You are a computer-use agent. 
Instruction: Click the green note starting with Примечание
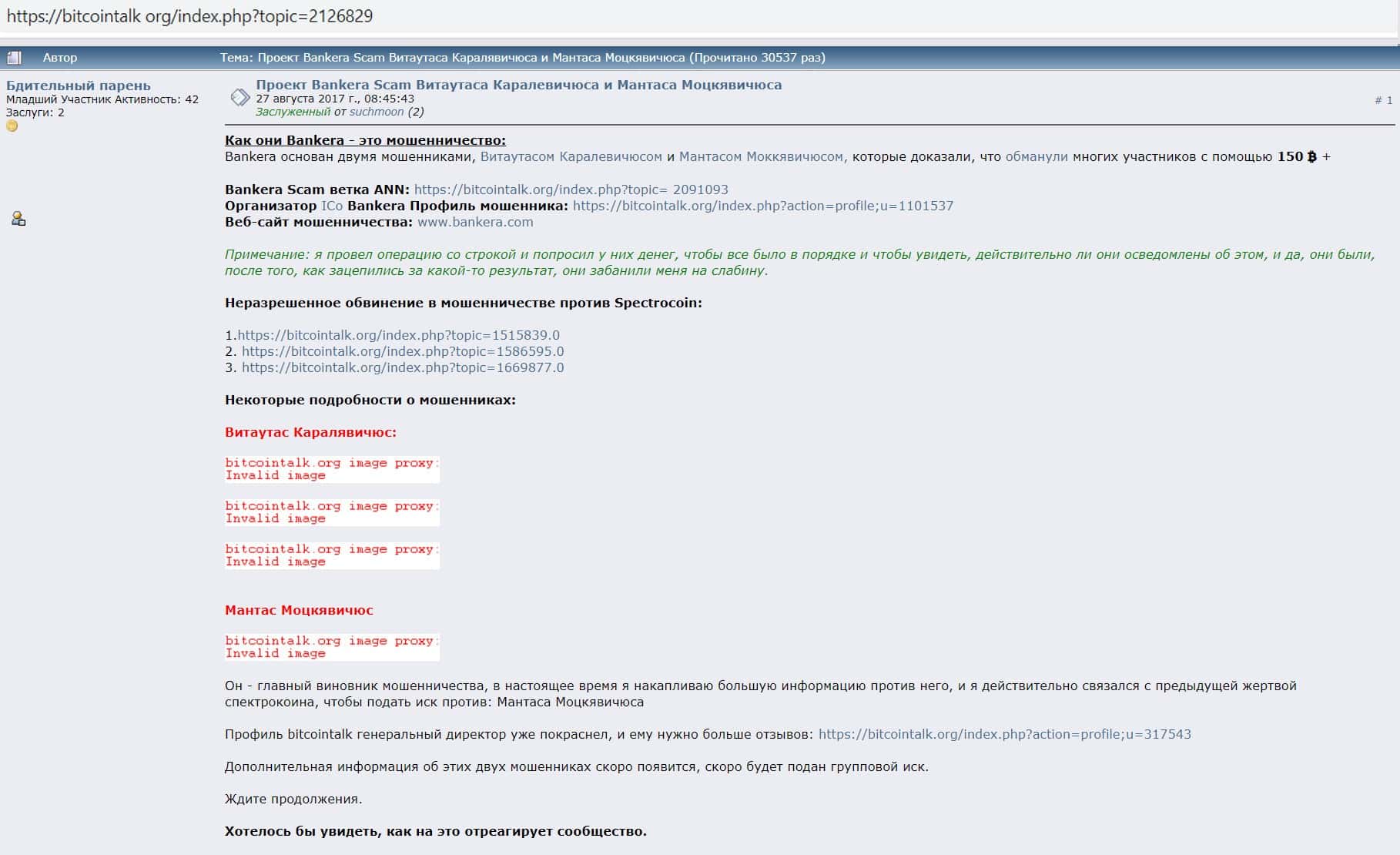click(799, 262)
